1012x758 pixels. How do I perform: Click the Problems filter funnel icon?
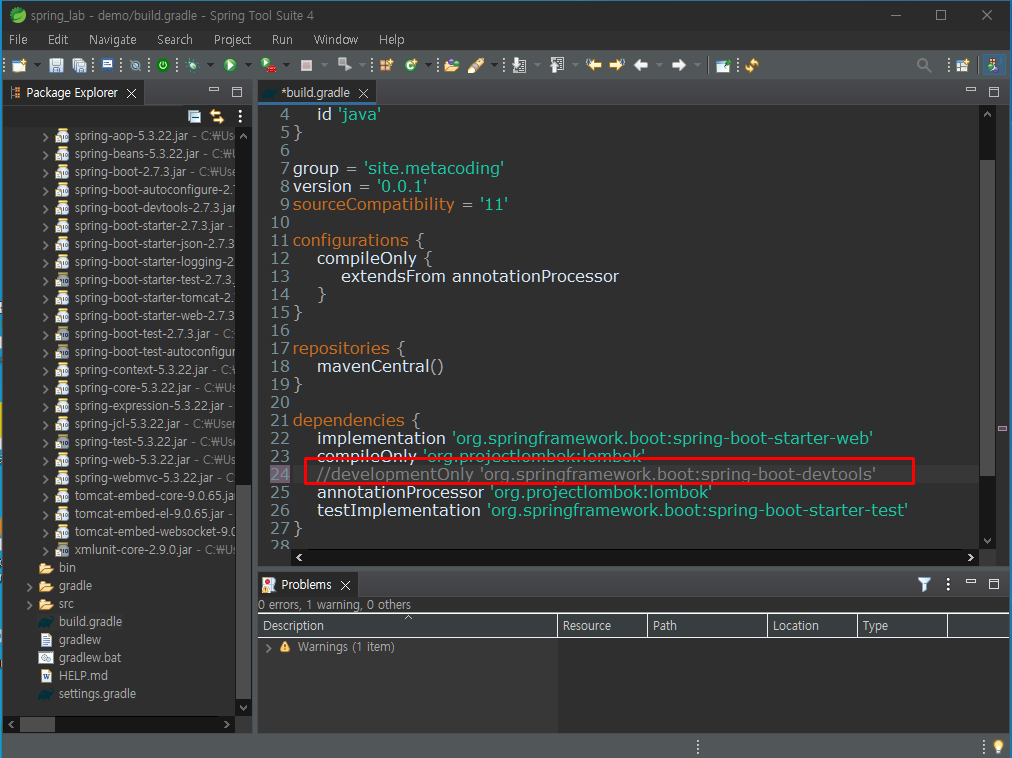[924, 584]
